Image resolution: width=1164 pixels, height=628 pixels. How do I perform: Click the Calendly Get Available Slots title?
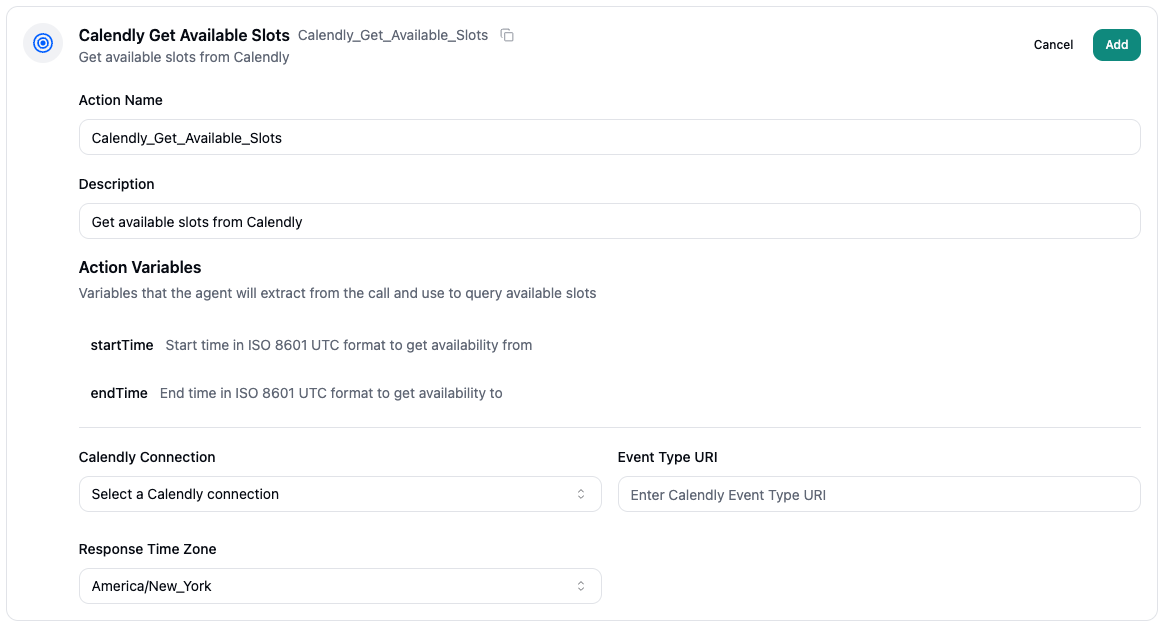pos(183,35)
